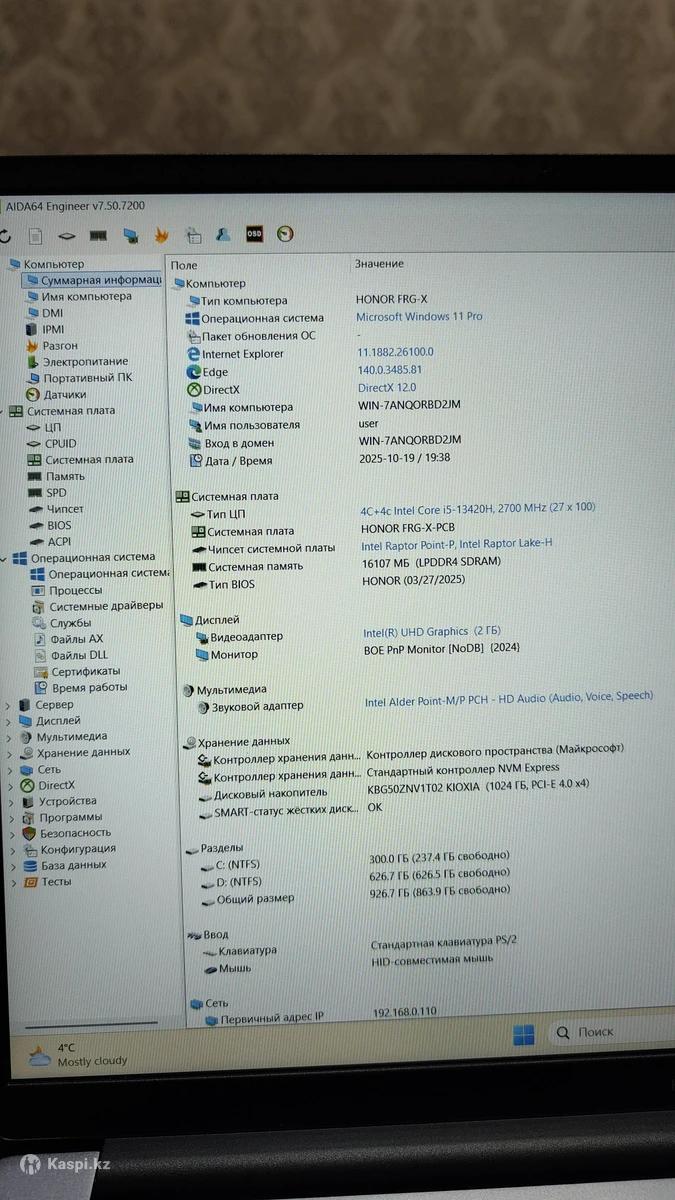This screenshot has width=675, height=1200.
Task: Open Процессы in the left tree
Action: [x=75, y=590]
